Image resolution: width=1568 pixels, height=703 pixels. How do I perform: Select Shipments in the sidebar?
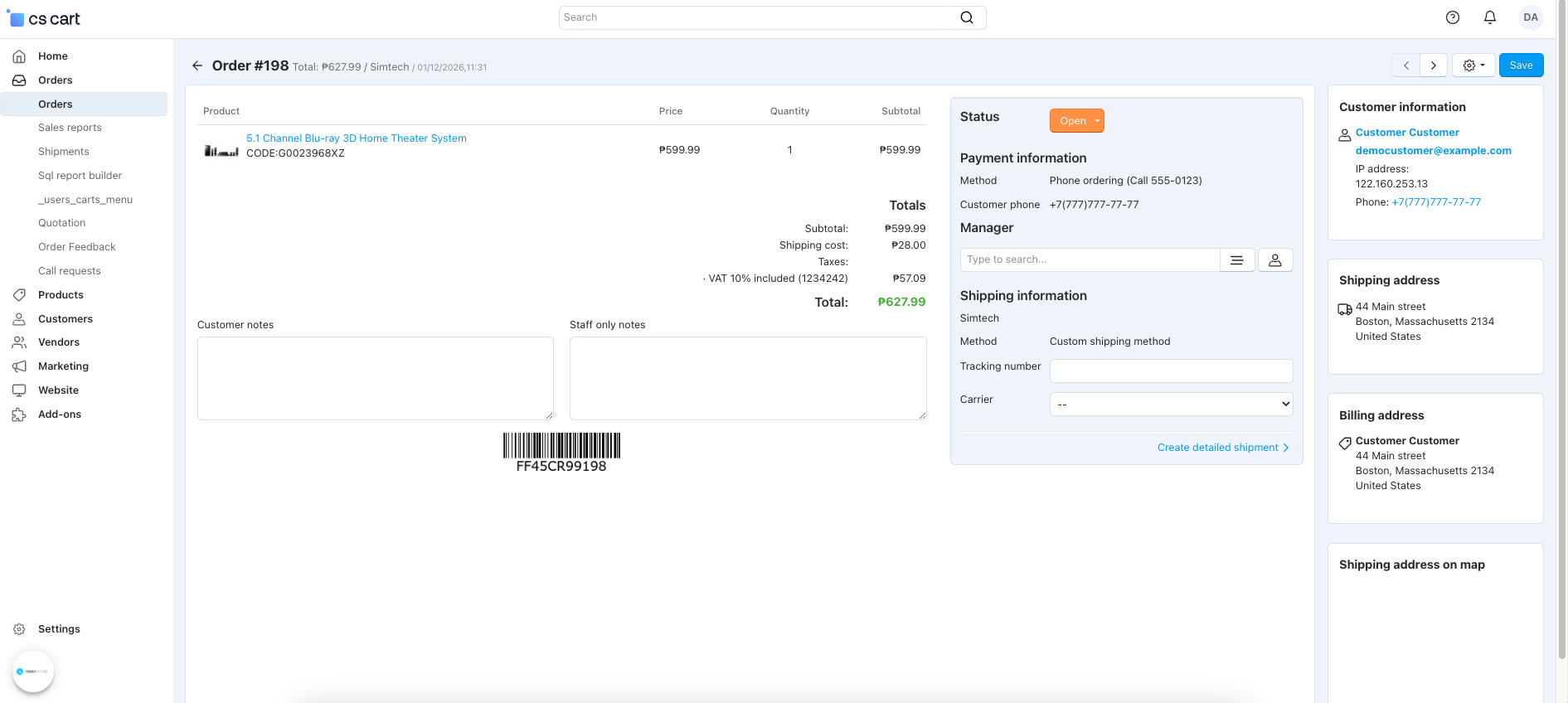coord(64,152)
